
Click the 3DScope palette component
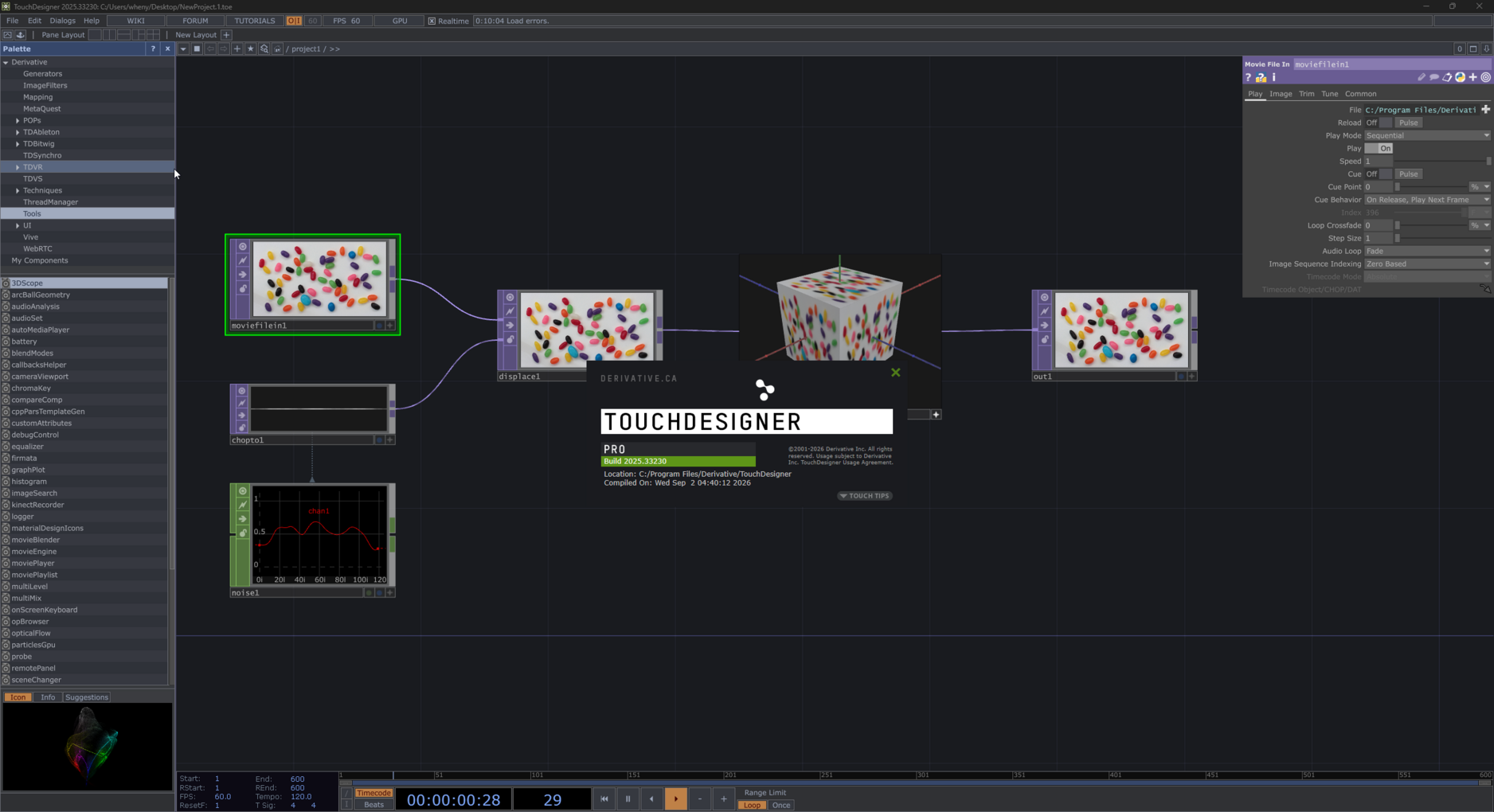tap(84, 283)
